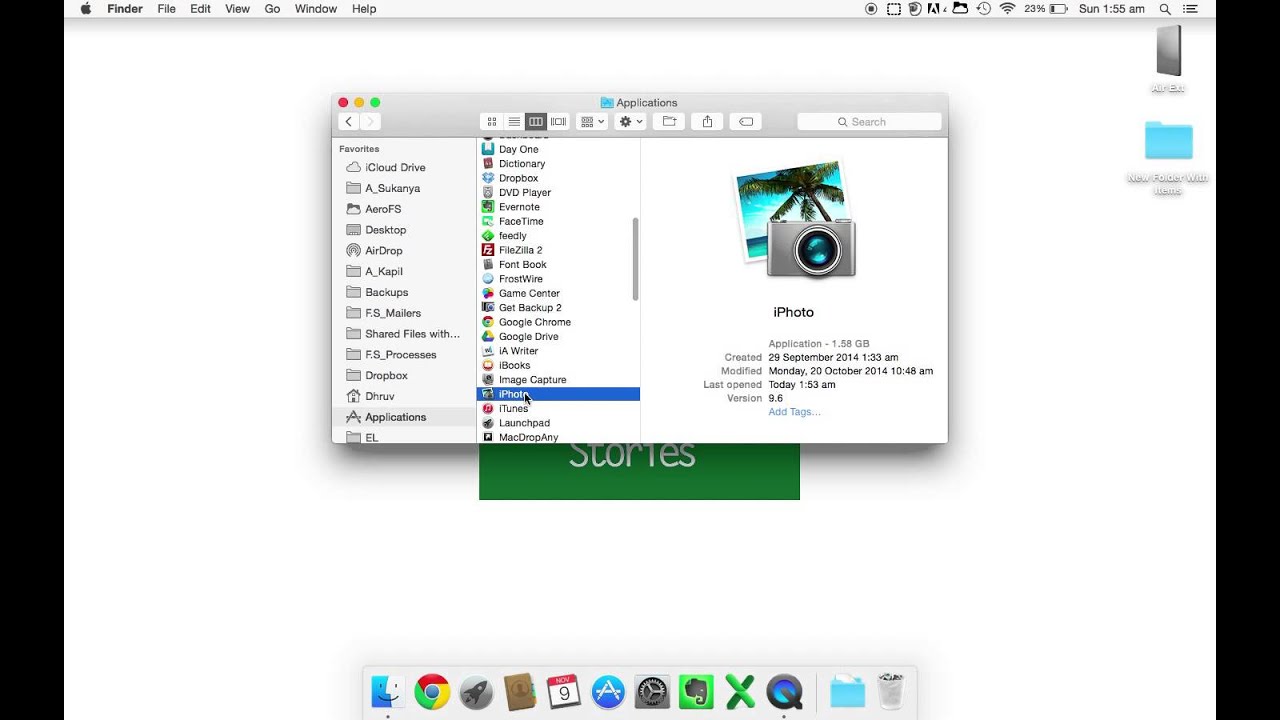Click the Wi-Fi status icon
The height and width of the screenshot is (720, 1280).
[1007, 9]
